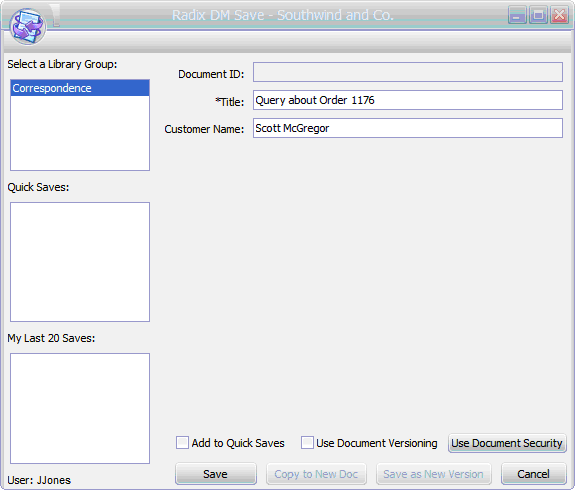Click inside the My Last 20 Saves list

coord(80,408)
